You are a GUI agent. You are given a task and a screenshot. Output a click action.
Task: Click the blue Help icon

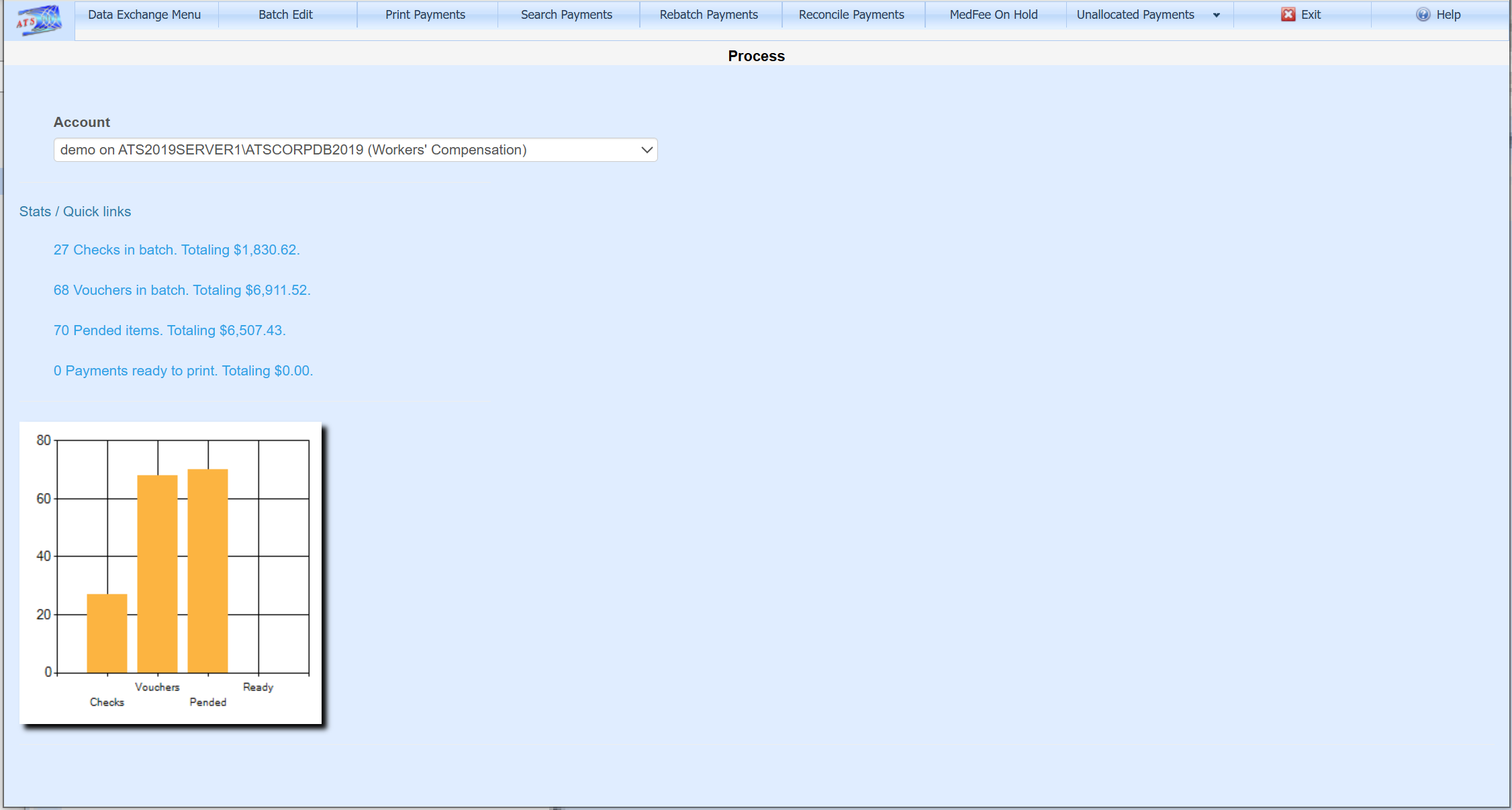[x=1423, y=15]
